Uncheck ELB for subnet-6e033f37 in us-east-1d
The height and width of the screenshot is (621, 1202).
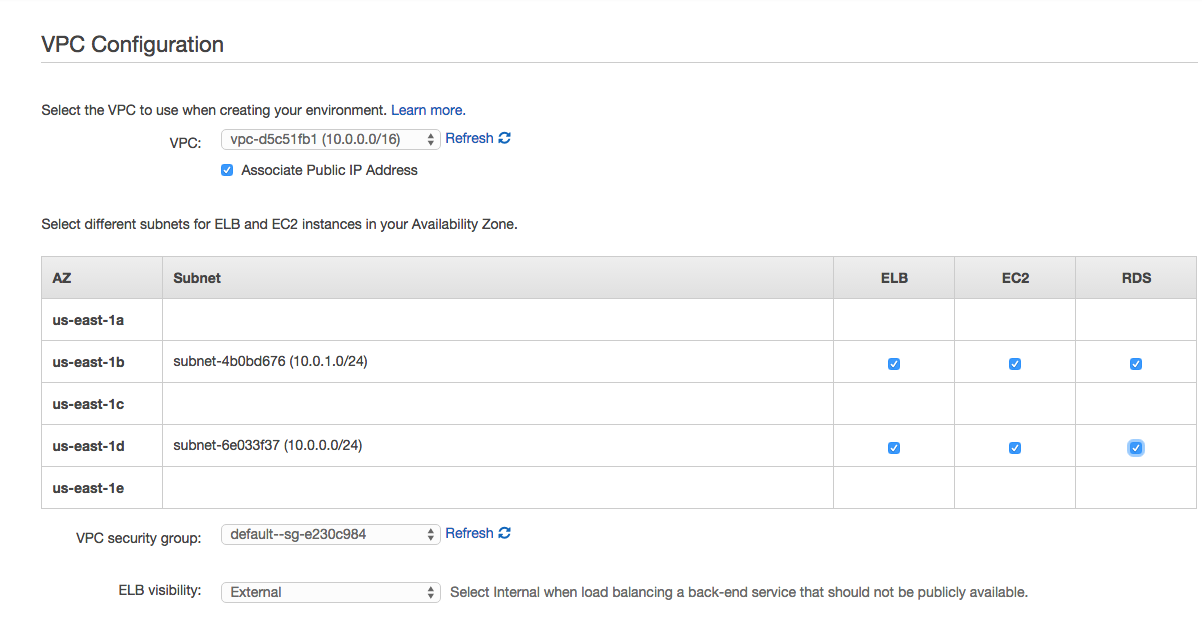[x=894, y=448]
